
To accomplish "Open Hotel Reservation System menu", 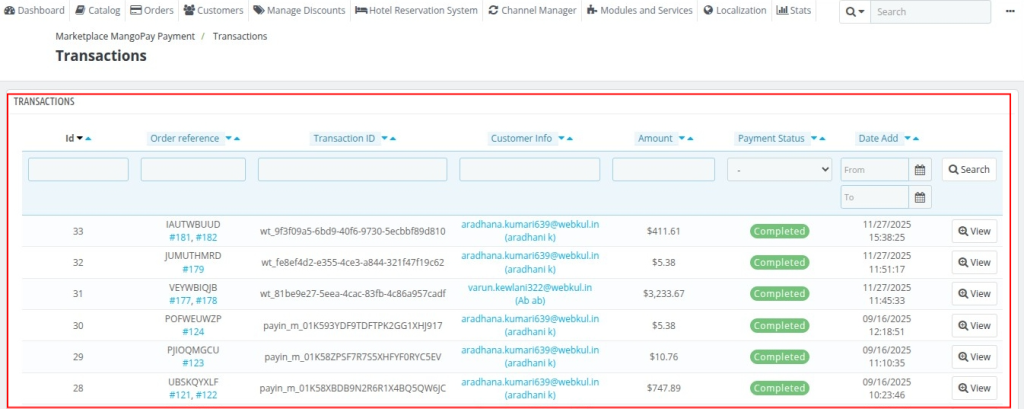I will (x=417, y=10).
